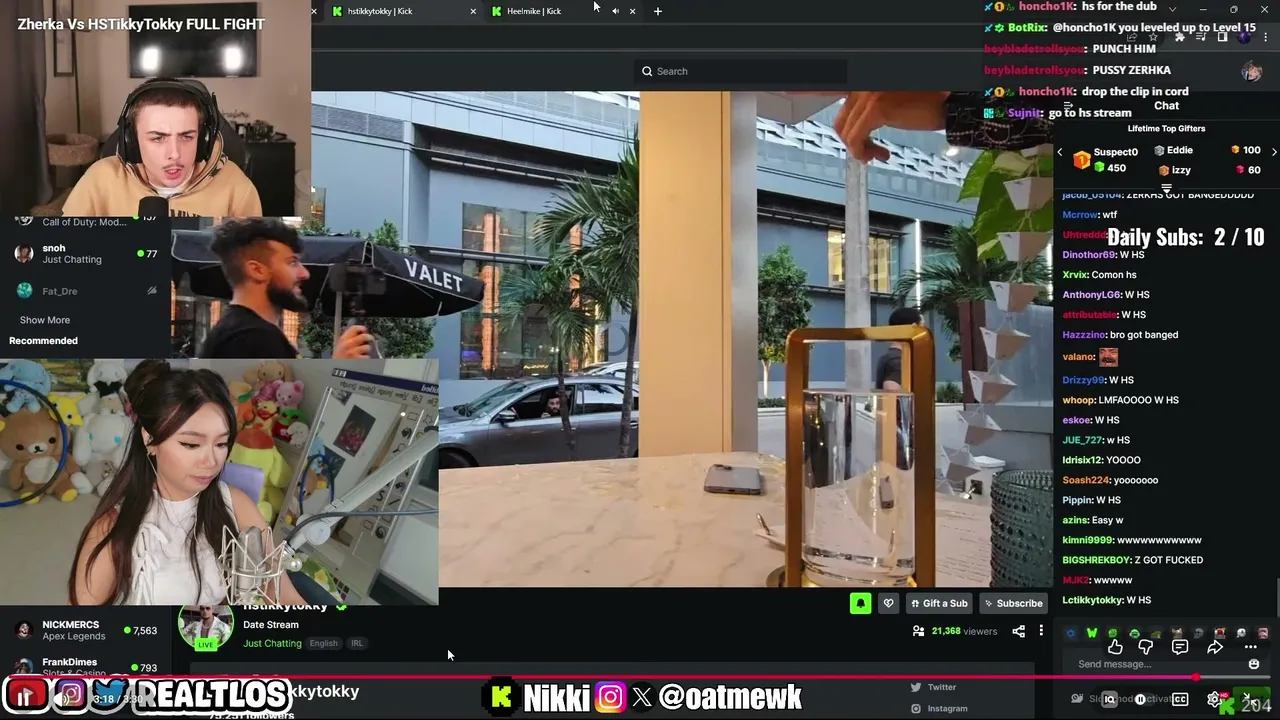The image size is (1280, 720).
Task: Open the Chrome three-dot menu
Action: tap(1265, 37)
